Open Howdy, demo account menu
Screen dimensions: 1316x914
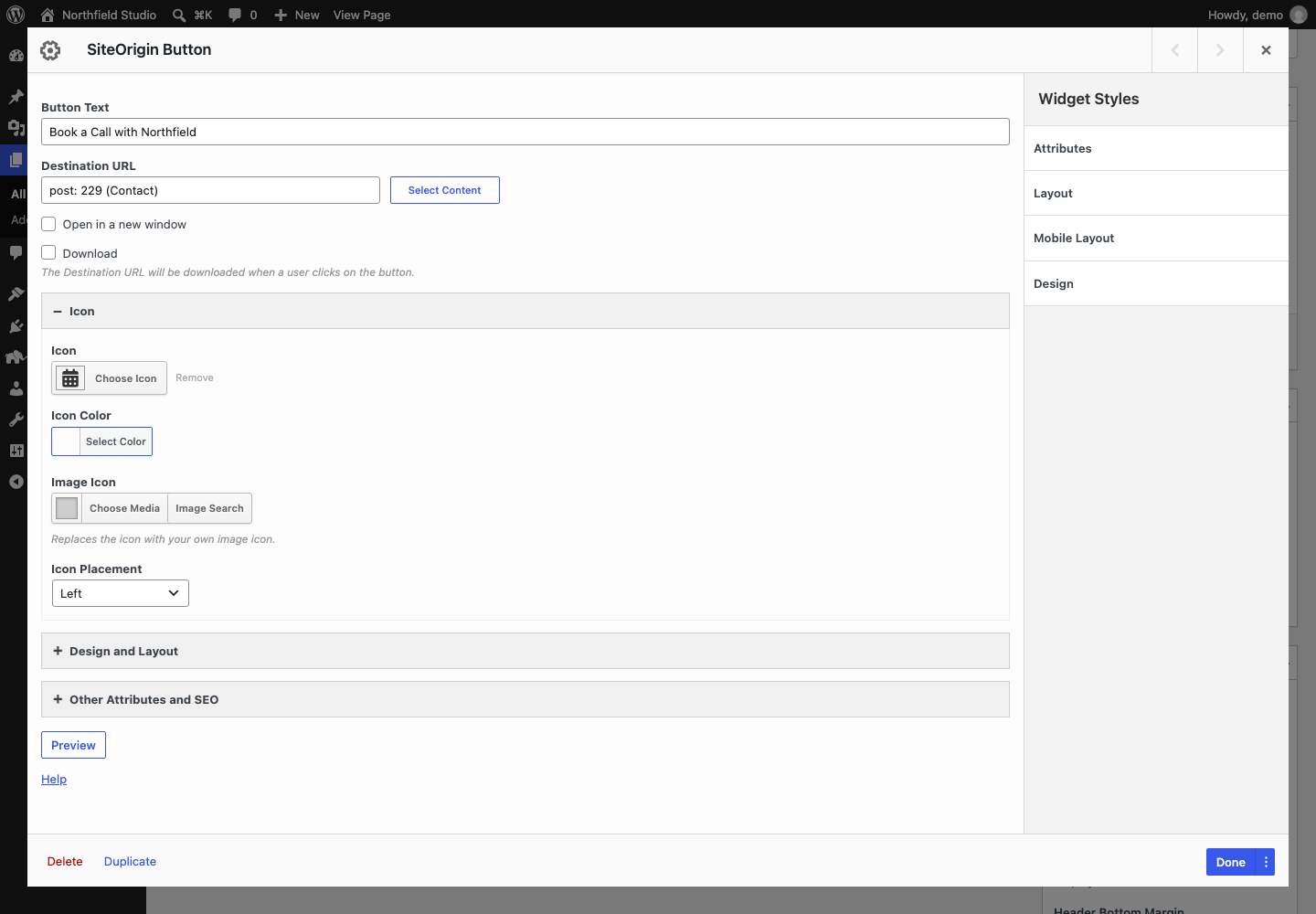tap(1258, 15)
